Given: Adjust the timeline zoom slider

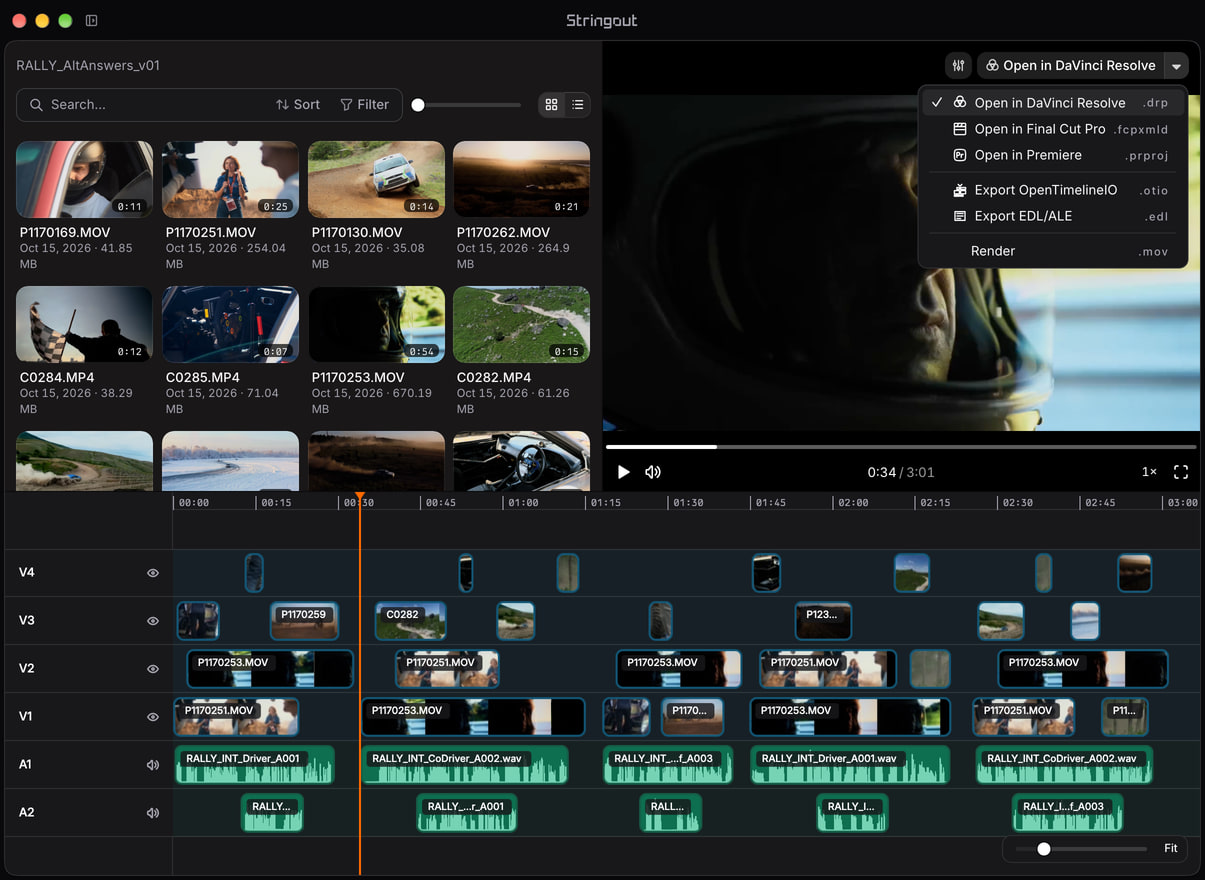Looking at the screenshot, I should [1081, 849].
